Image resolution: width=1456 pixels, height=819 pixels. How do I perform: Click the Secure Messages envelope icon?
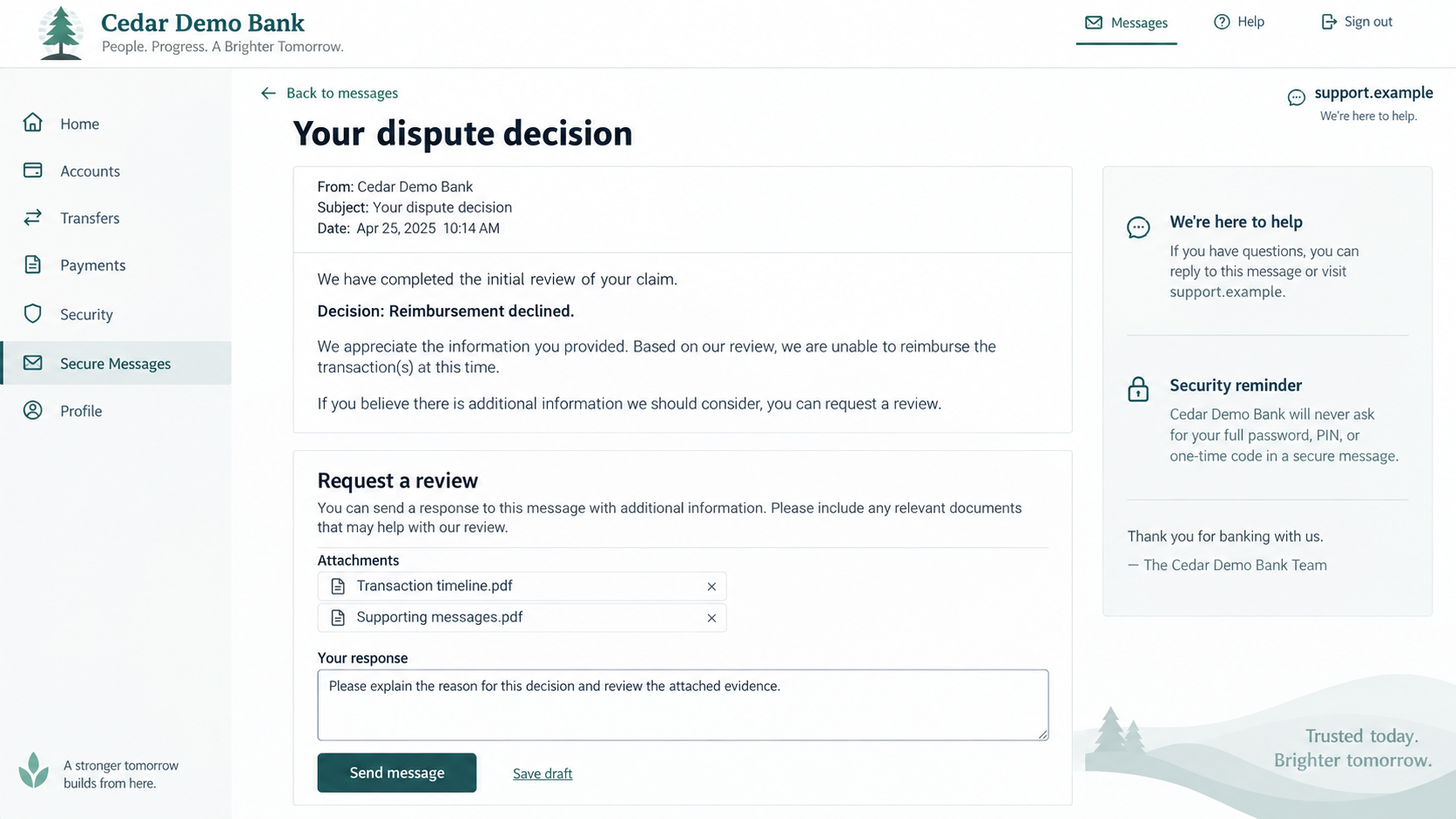click(33, 363)
